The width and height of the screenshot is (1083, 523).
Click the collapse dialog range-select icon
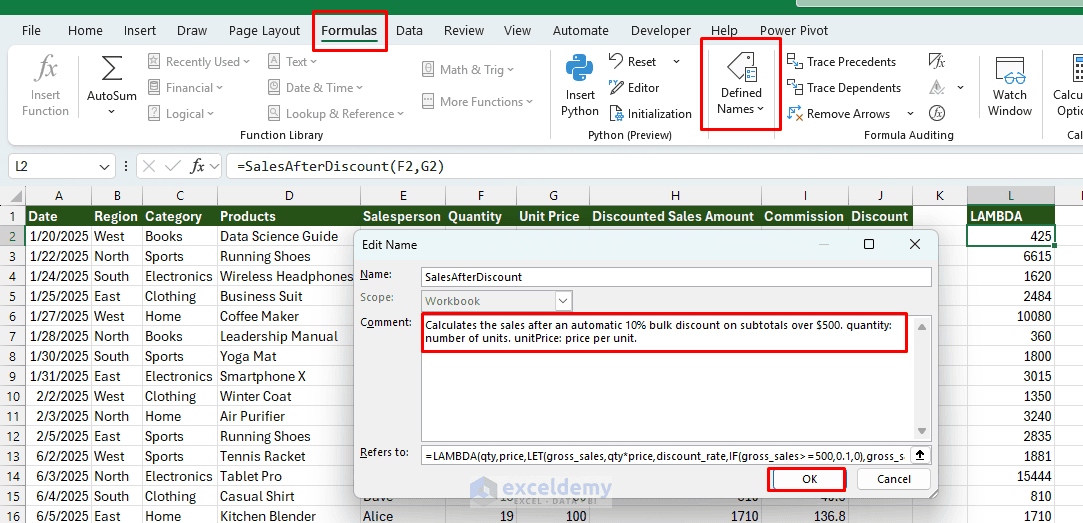click(920, 455)
